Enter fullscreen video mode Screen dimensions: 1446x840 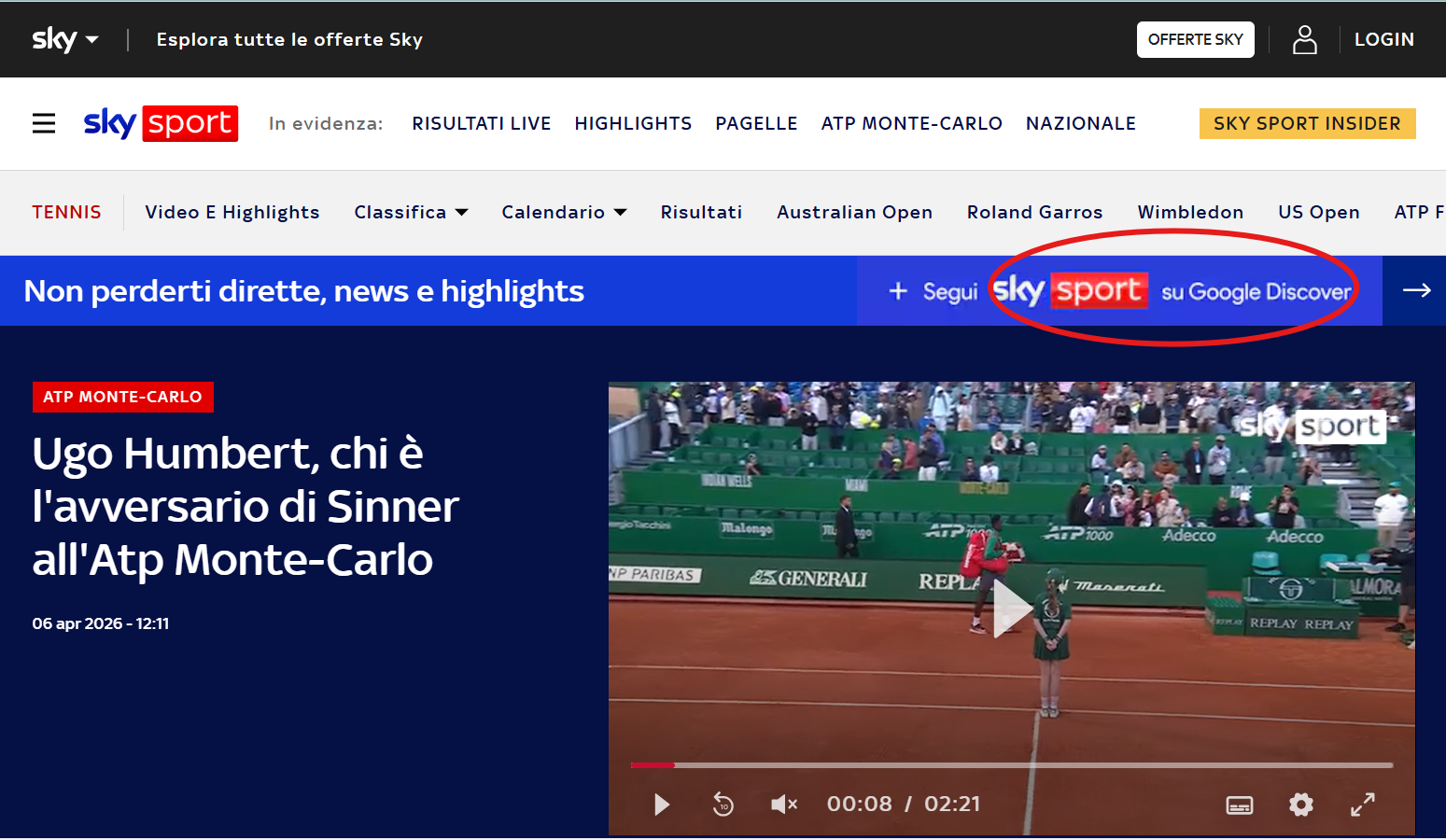[x=1362, y=804]
